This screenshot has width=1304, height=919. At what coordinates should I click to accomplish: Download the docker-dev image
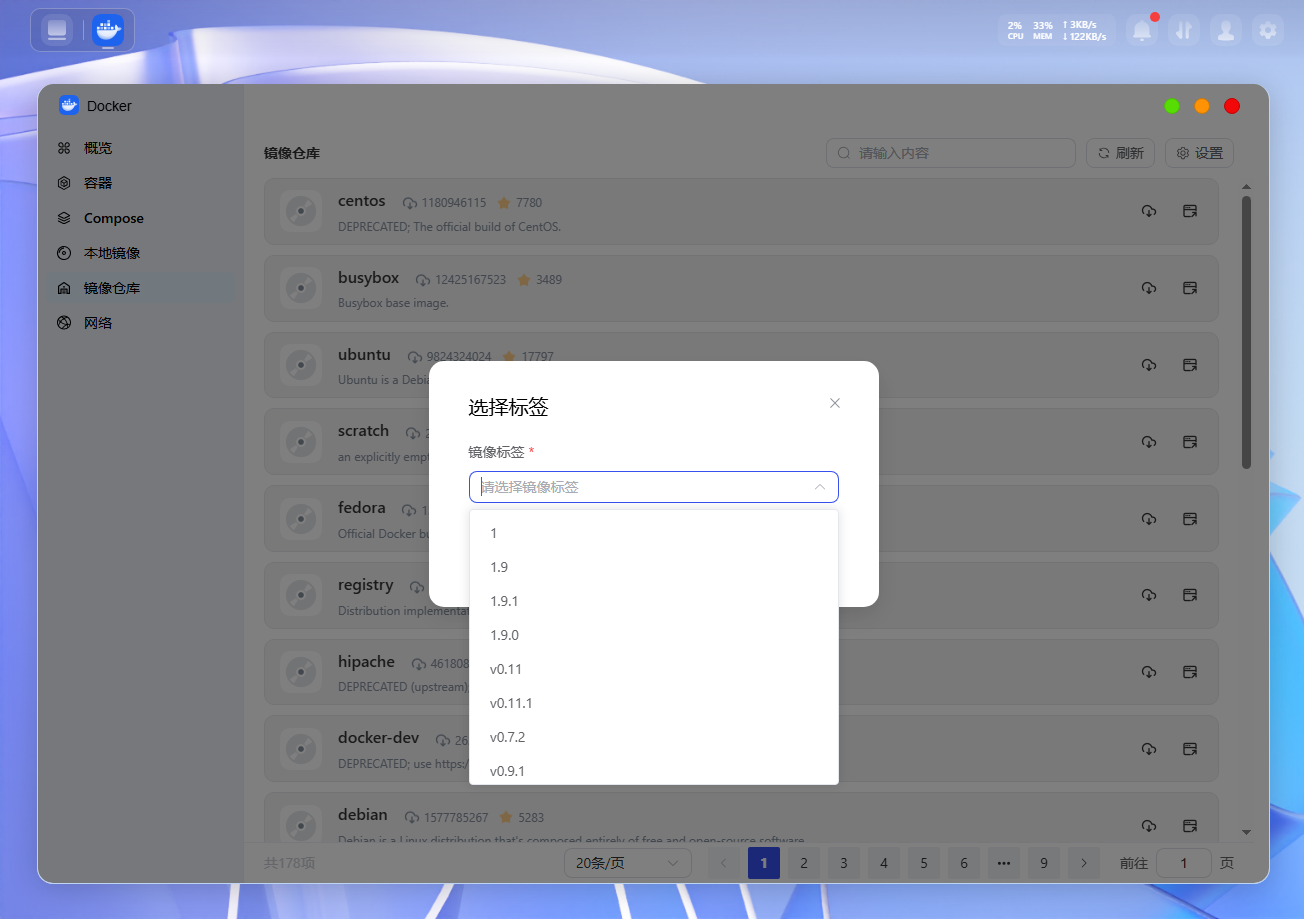[1149, 749]
